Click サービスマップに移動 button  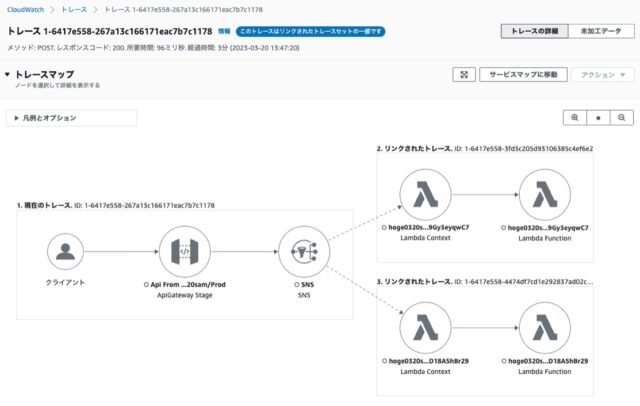[x=521, y=75]
